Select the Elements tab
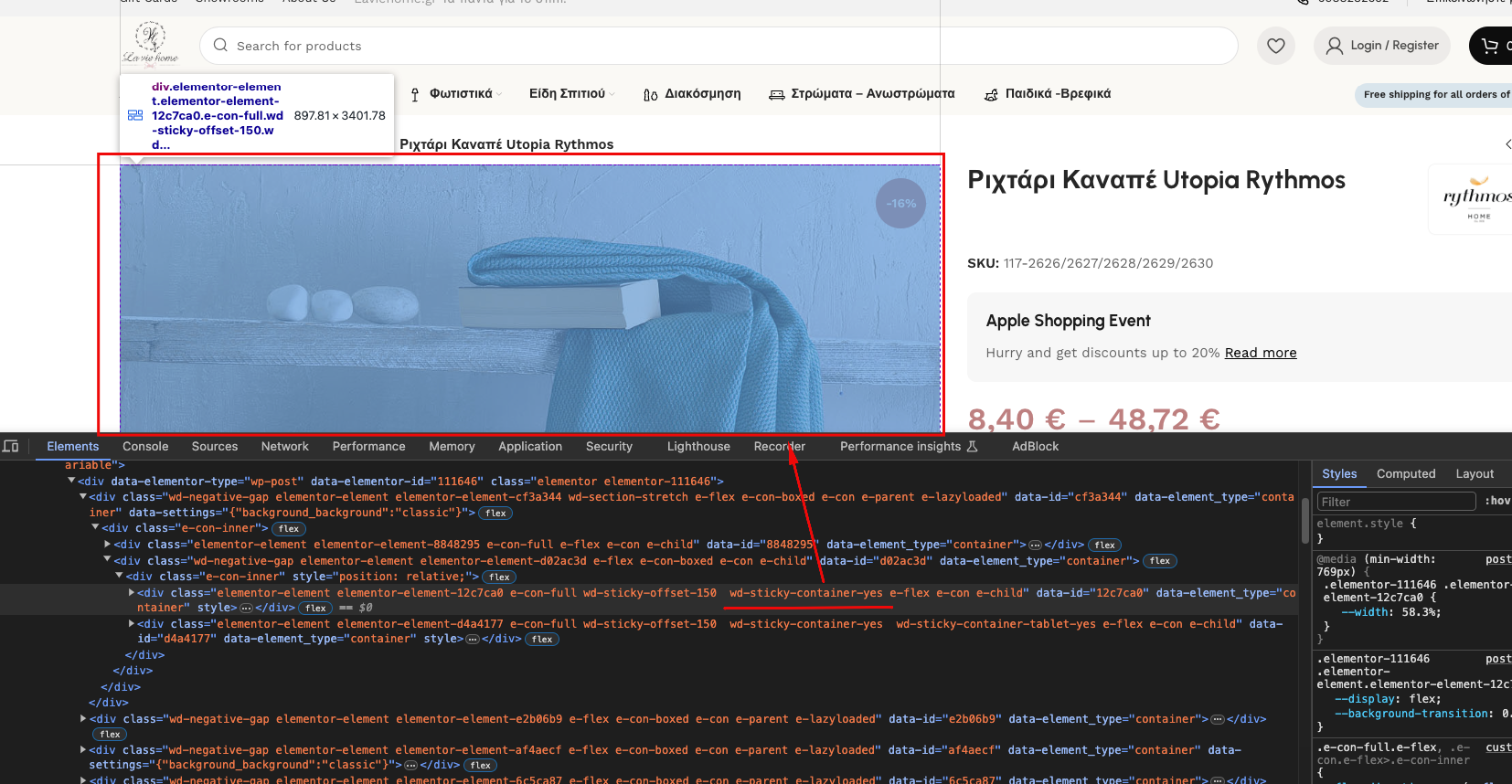Screen dimensions: 1512x784 (73, 446)
